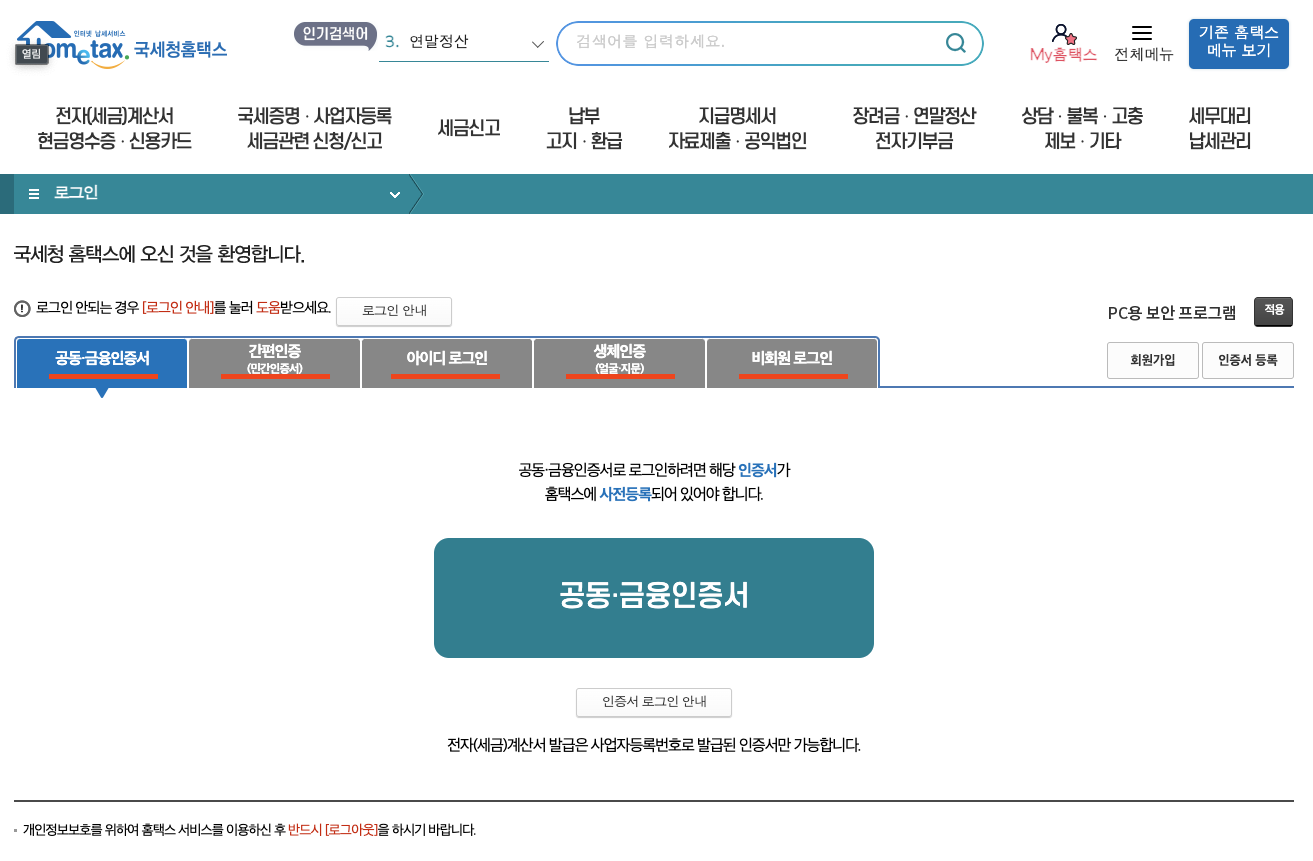Click the large 공동·금융인증서 login button

[x=653, y=597]
